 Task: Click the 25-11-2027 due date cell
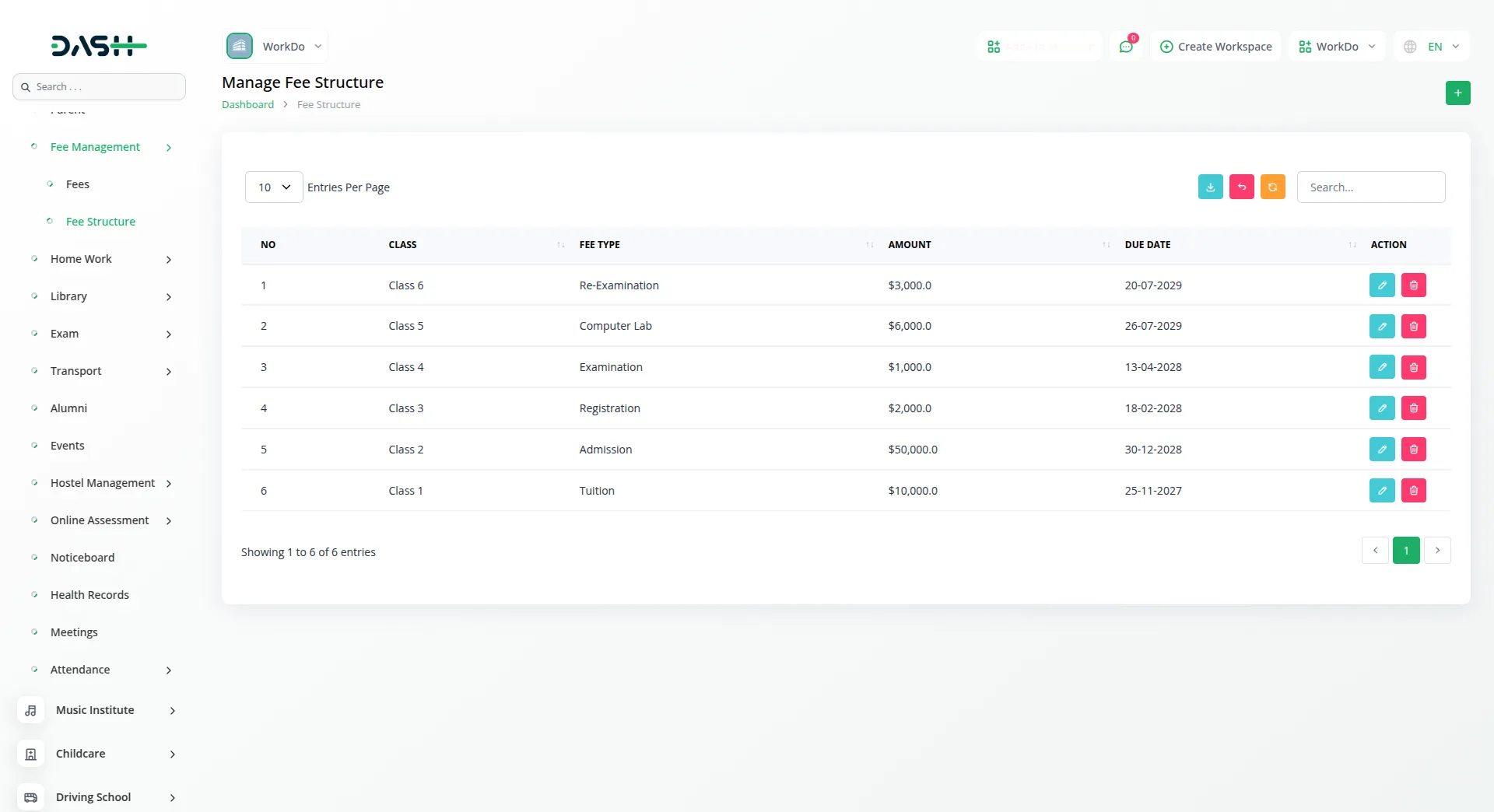pyautogui.click(x=1153, y=491)
